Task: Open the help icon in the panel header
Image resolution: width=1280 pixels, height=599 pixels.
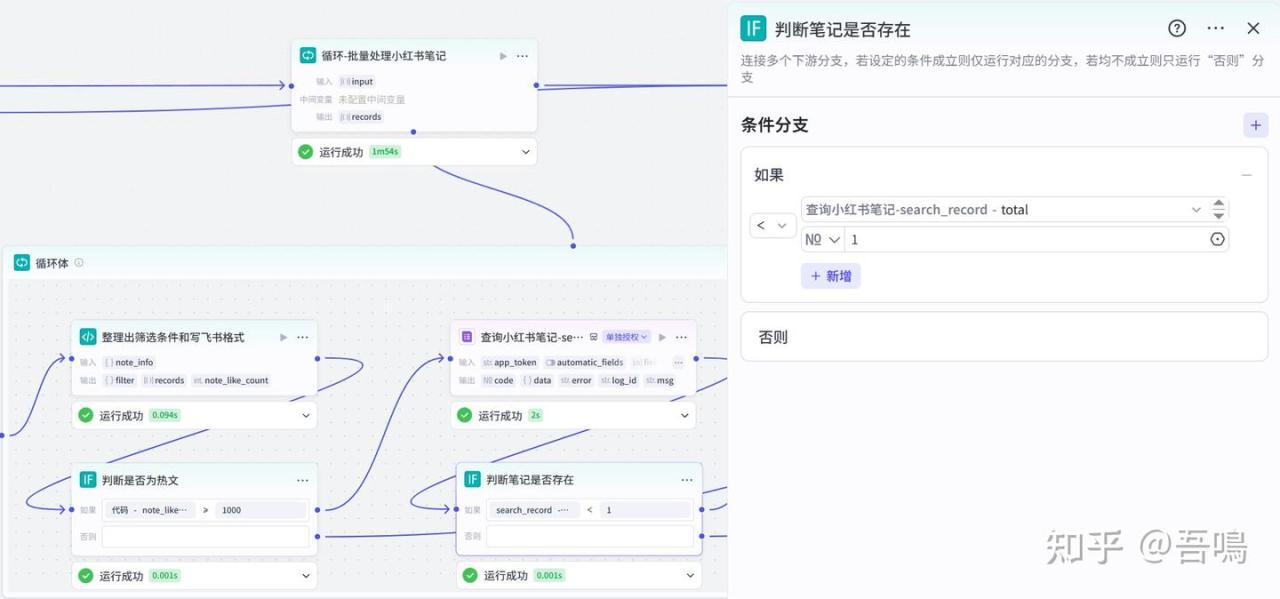Action: (1177, 29)
